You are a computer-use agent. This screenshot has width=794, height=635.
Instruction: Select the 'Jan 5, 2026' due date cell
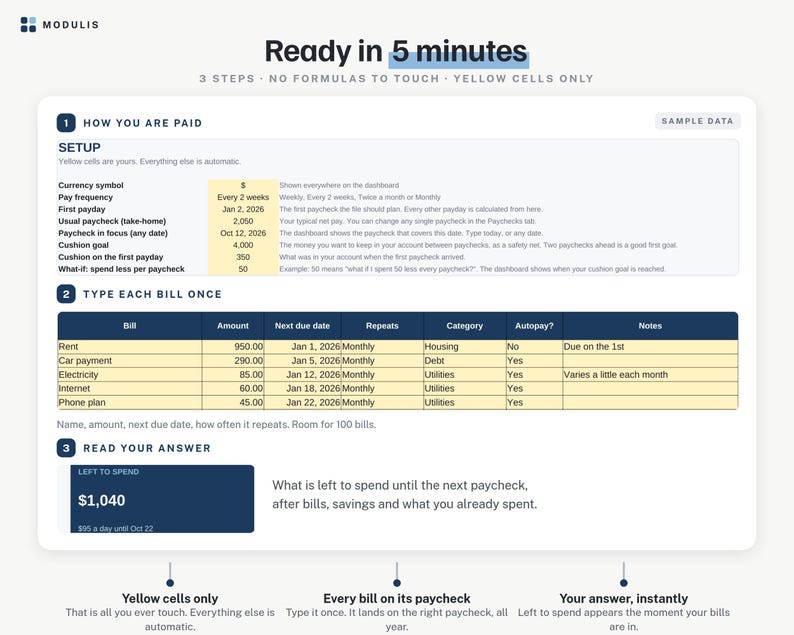coord(302,361)
